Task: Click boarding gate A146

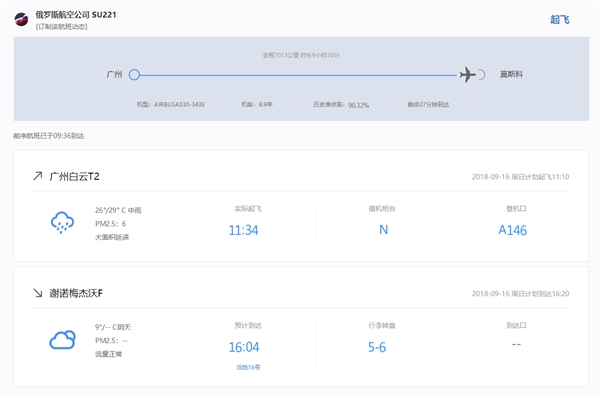Action: pyautogui.click(x=512, y=230)
